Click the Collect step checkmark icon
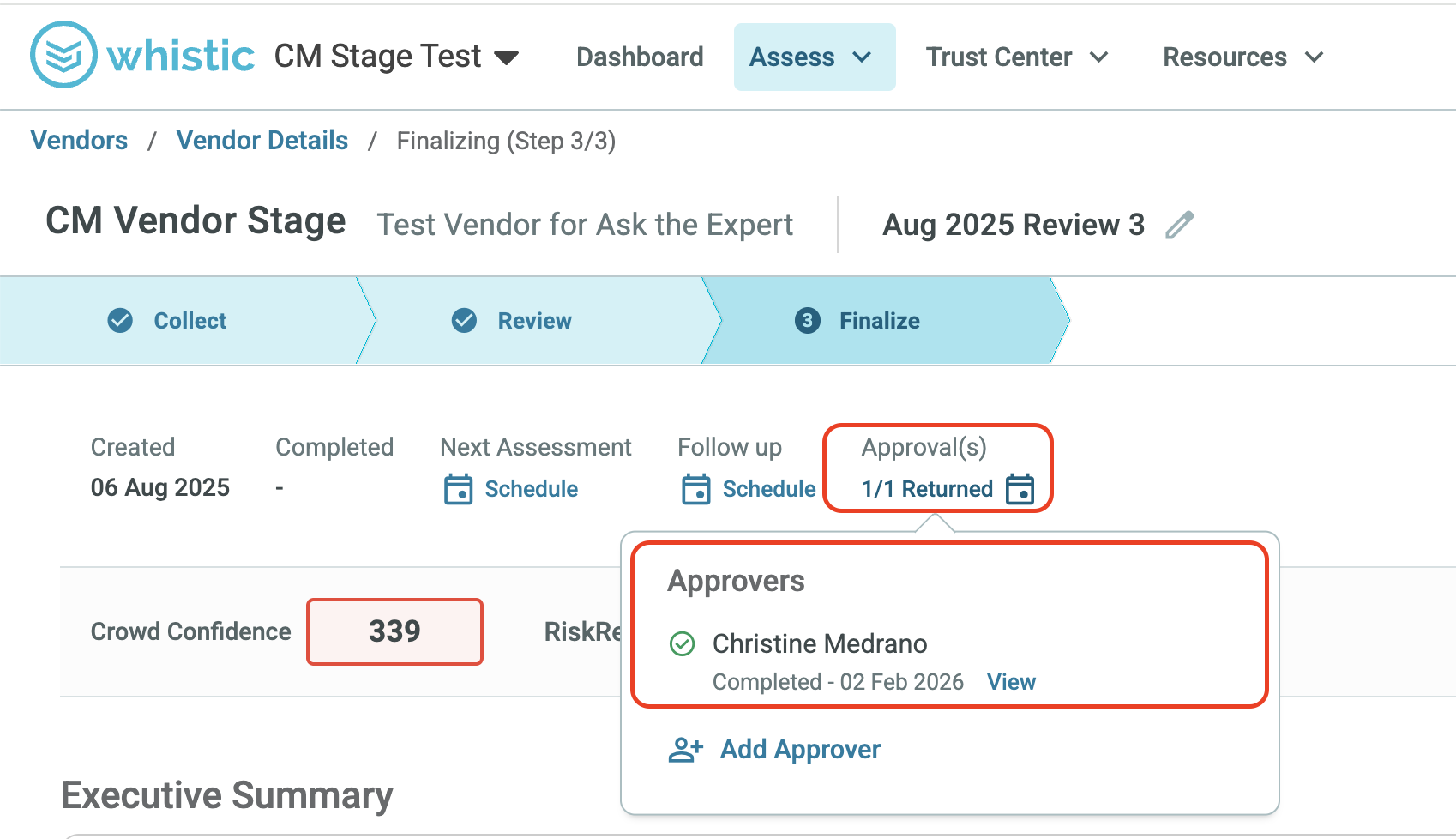 120,321
